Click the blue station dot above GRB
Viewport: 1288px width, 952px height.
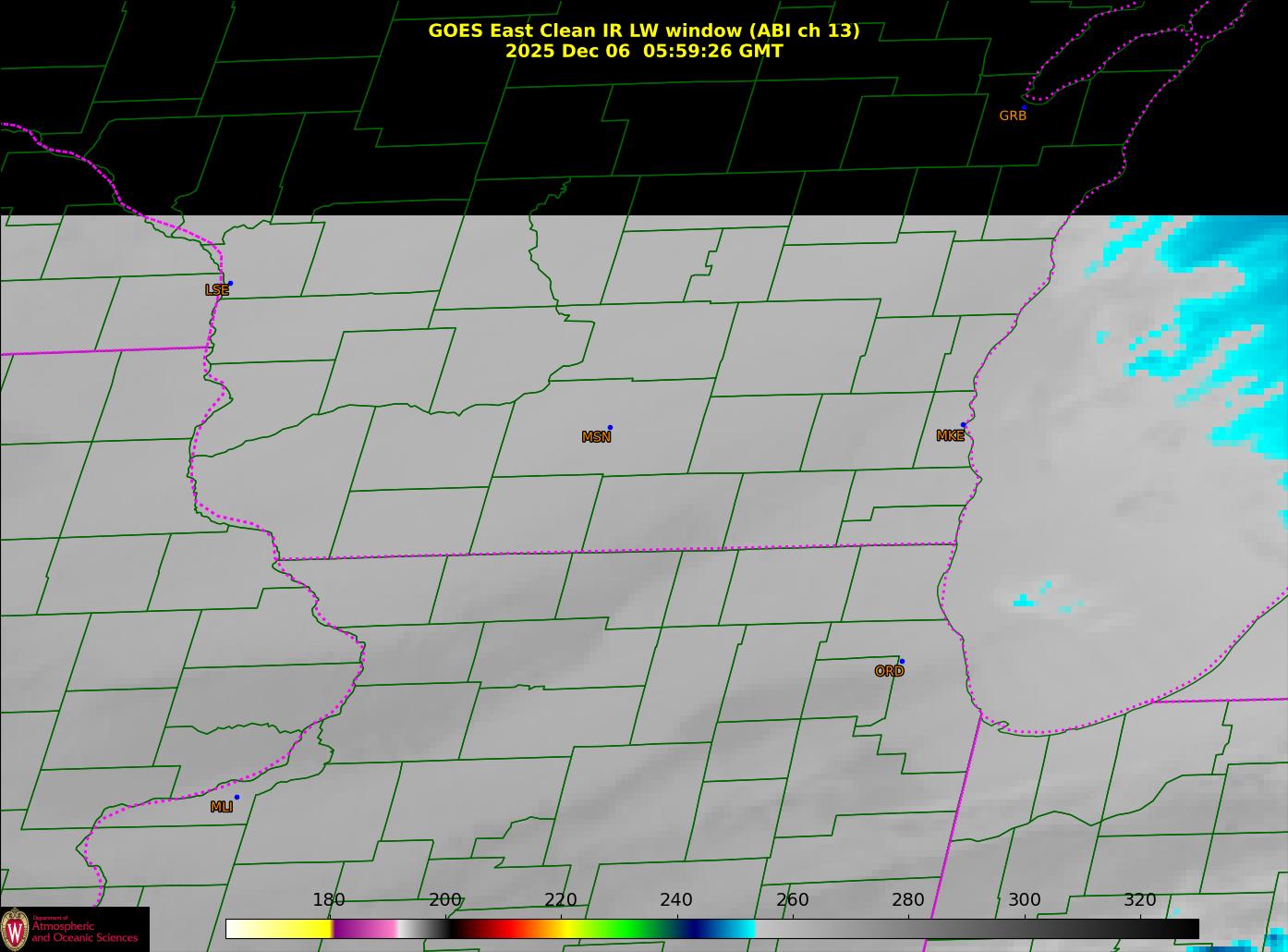tap(1024, 107)
